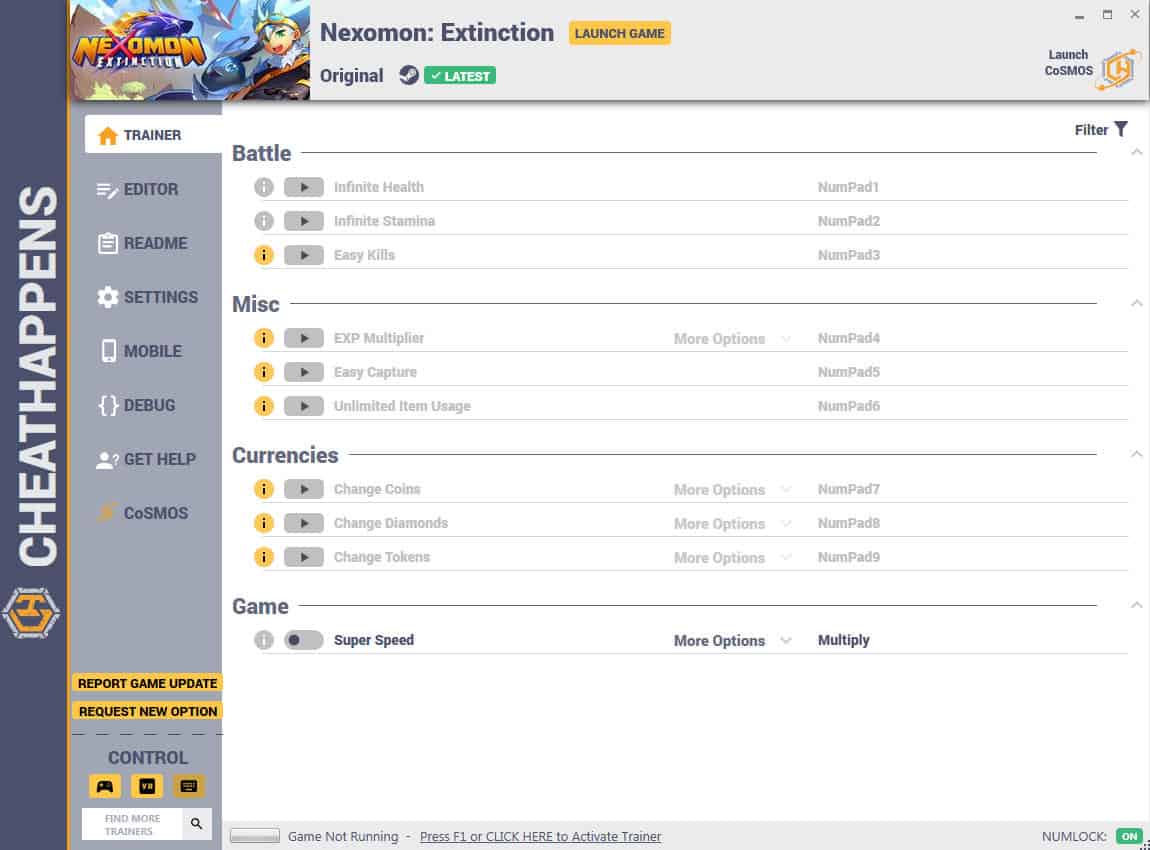Click the Nexomon Extinction game banner
The image size is (1150, 850).
(x=190, y=50)
